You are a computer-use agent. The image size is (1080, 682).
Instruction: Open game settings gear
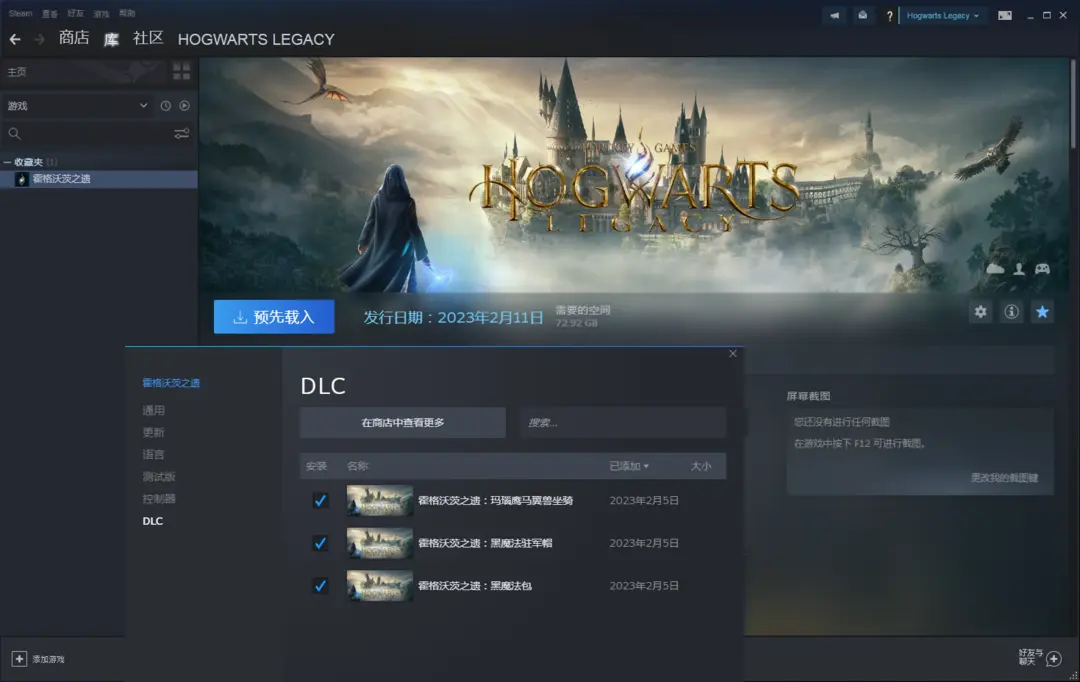point(980,312)
